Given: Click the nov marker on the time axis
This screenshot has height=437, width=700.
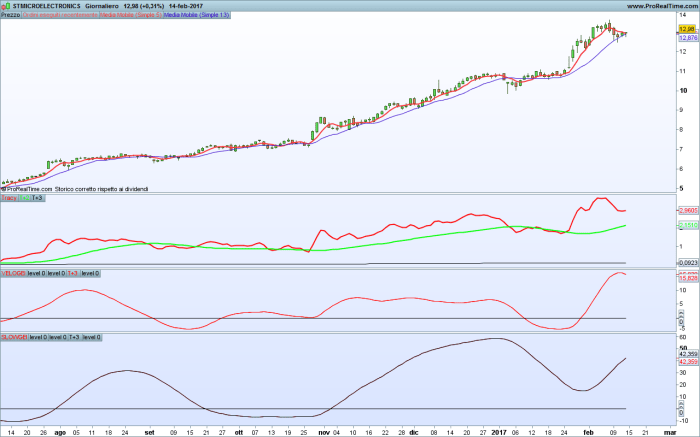Looking at the screenshot, I should tap(323, 429).
